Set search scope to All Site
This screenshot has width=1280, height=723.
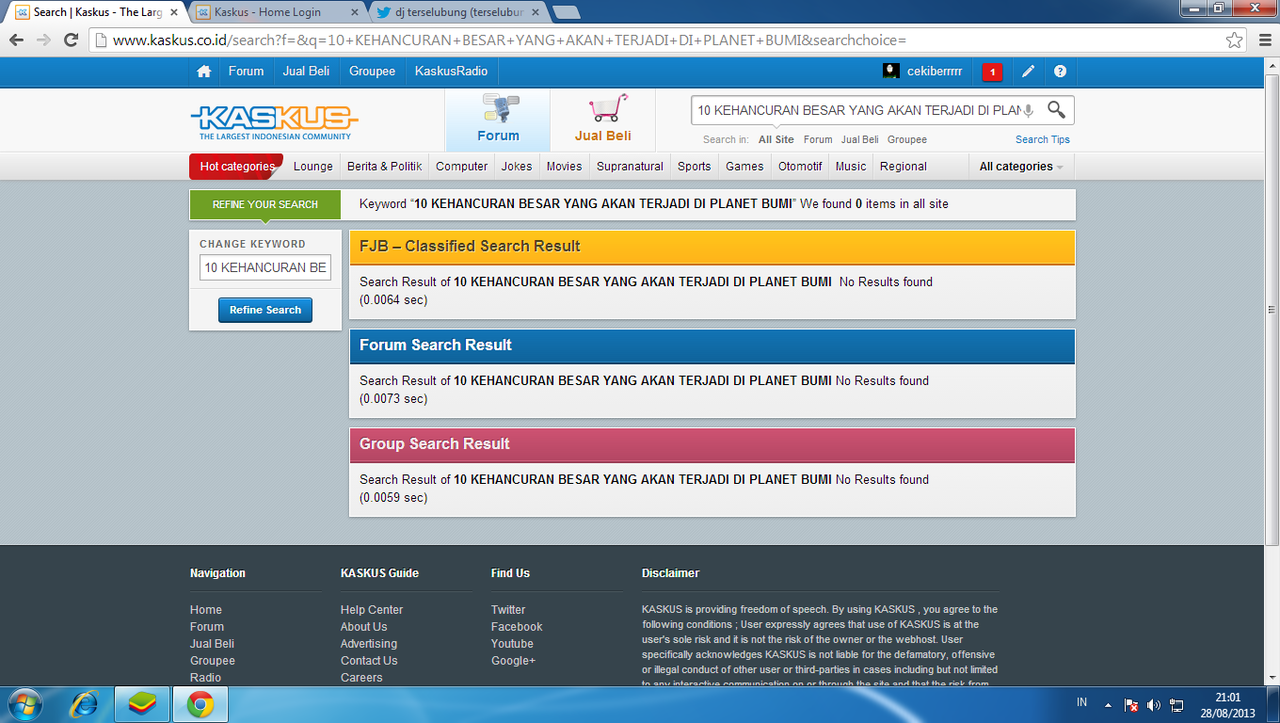(x=776, y=140)
